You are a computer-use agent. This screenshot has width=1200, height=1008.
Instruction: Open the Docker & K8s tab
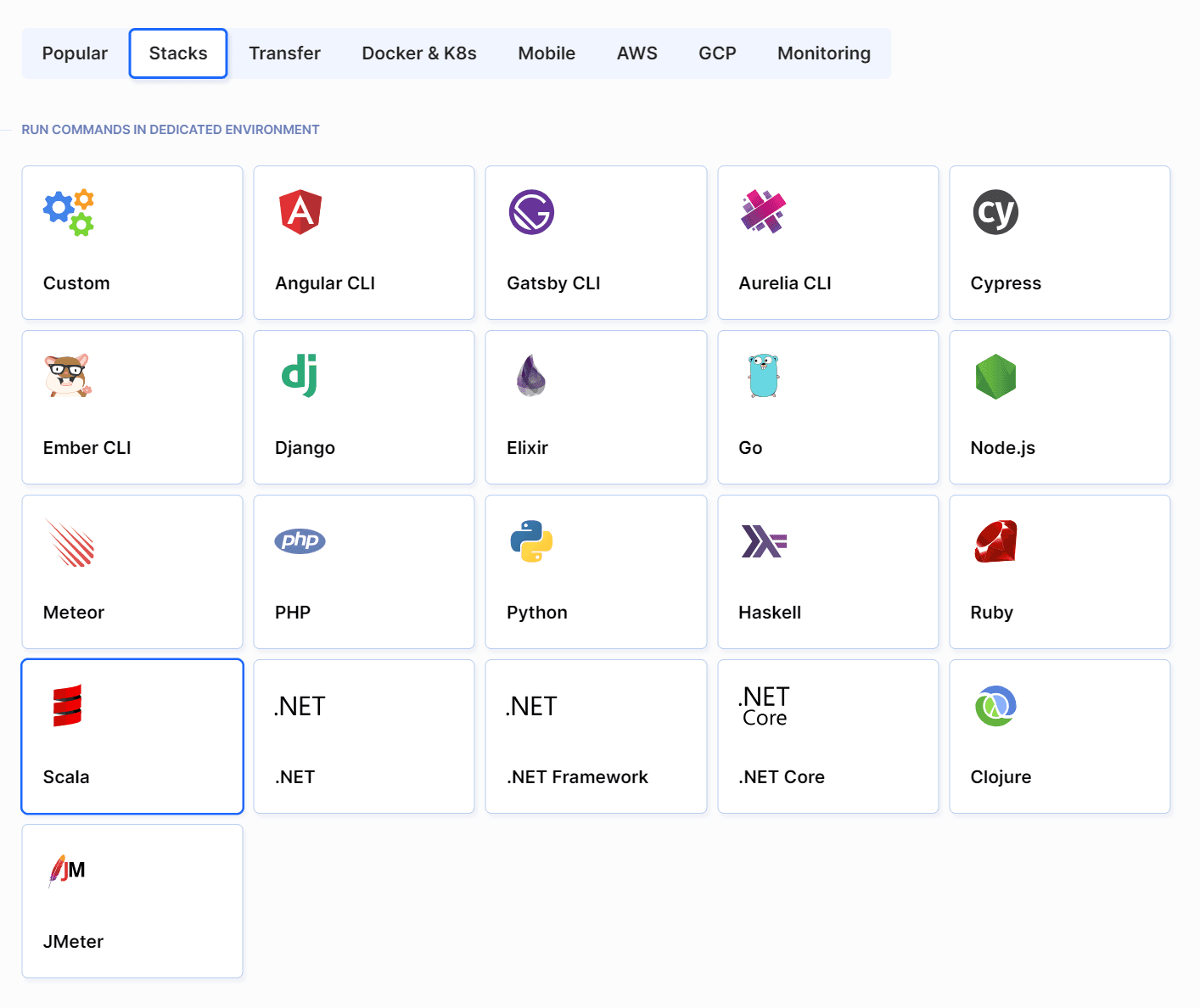coord(418,53)
